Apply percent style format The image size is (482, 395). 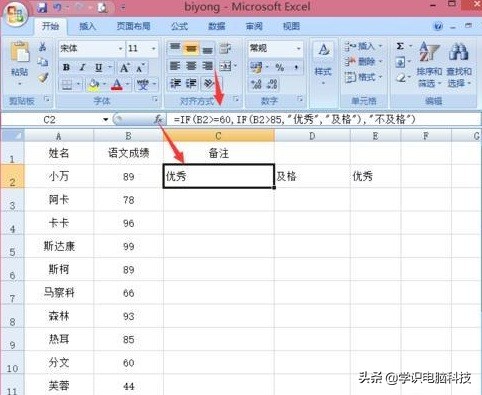click(x=280, y=68)
